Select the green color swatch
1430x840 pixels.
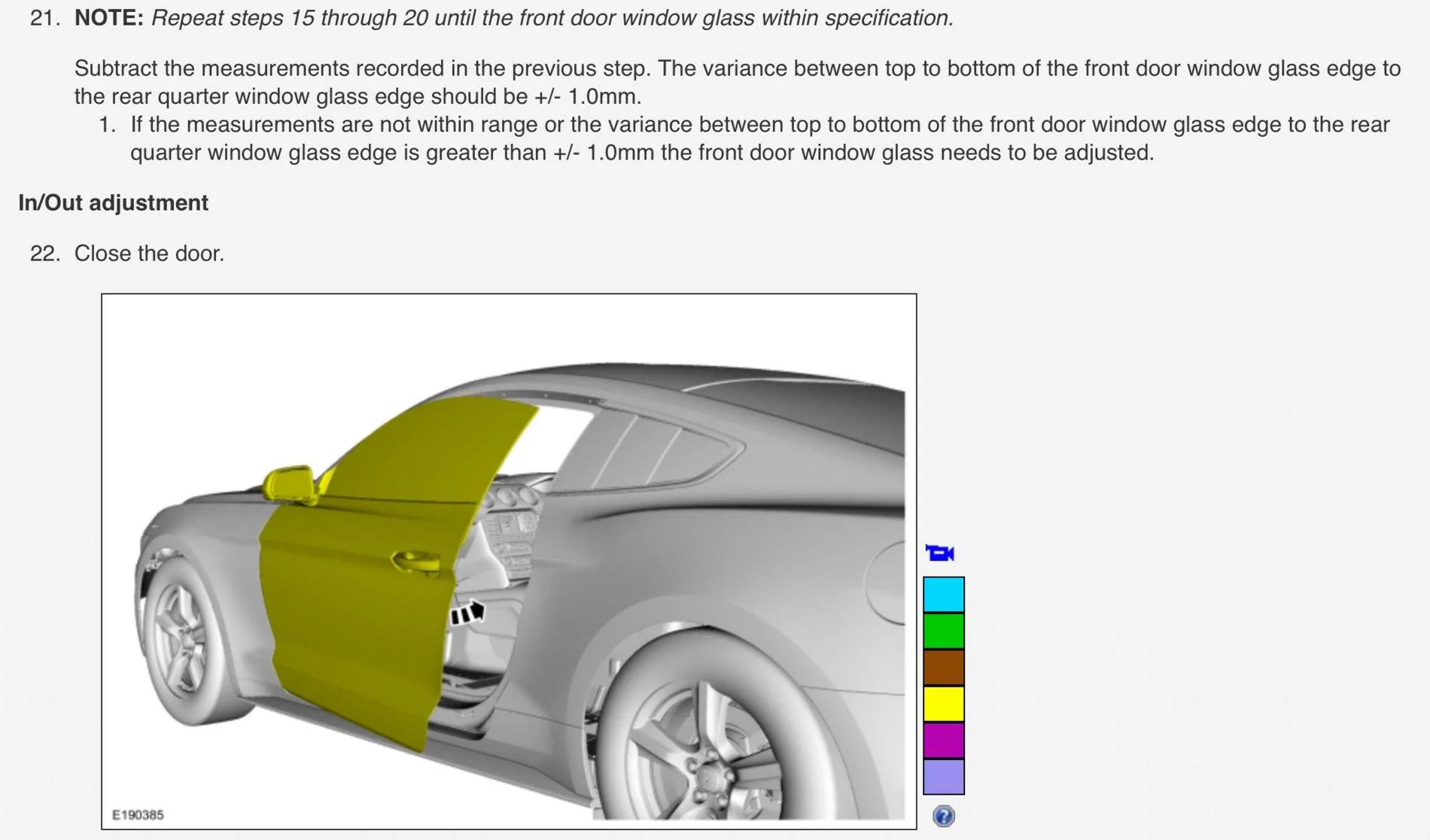944,631
